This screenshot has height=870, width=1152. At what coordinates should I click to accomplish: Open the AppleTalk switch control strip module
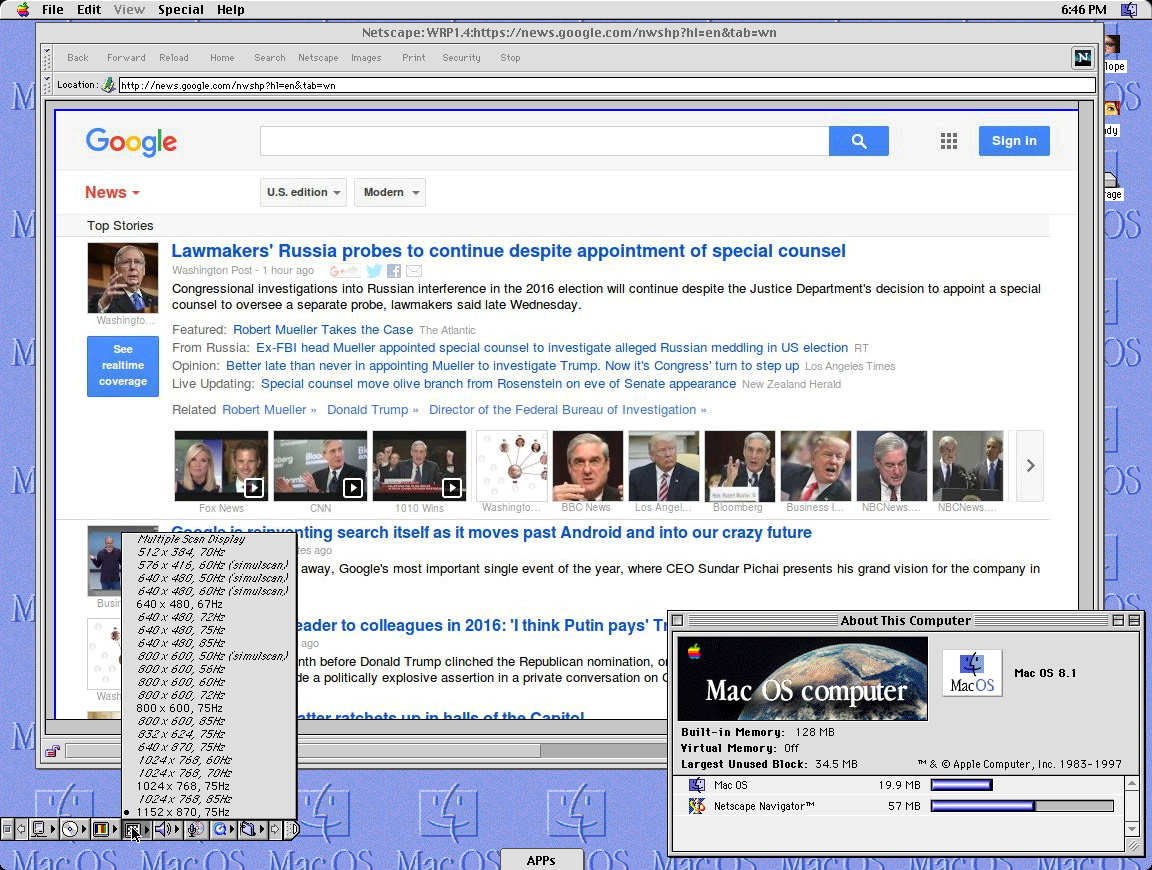point(44,830)
